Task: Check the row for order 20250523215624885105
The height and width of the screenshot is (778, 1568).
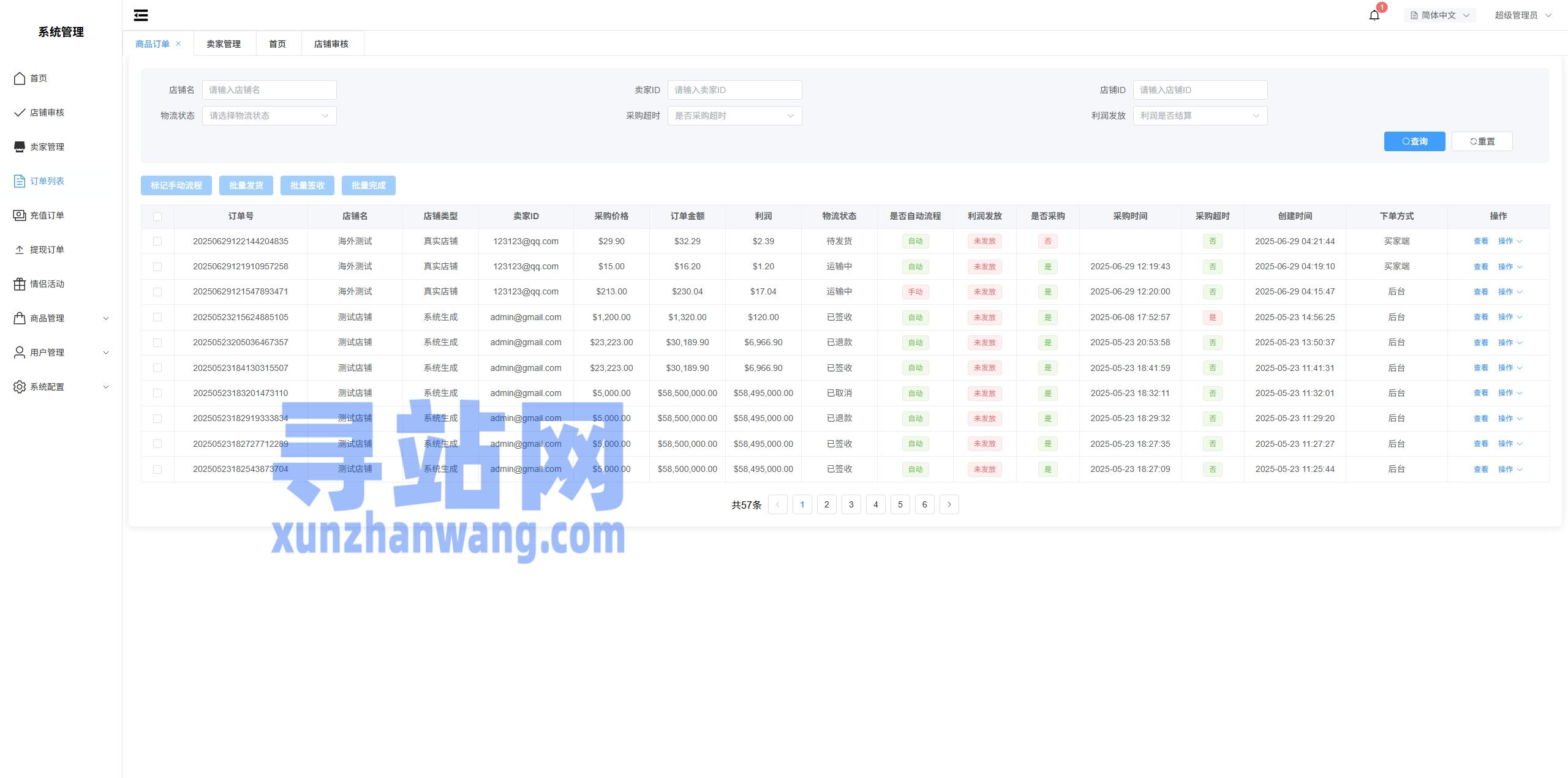Action: 157,317
